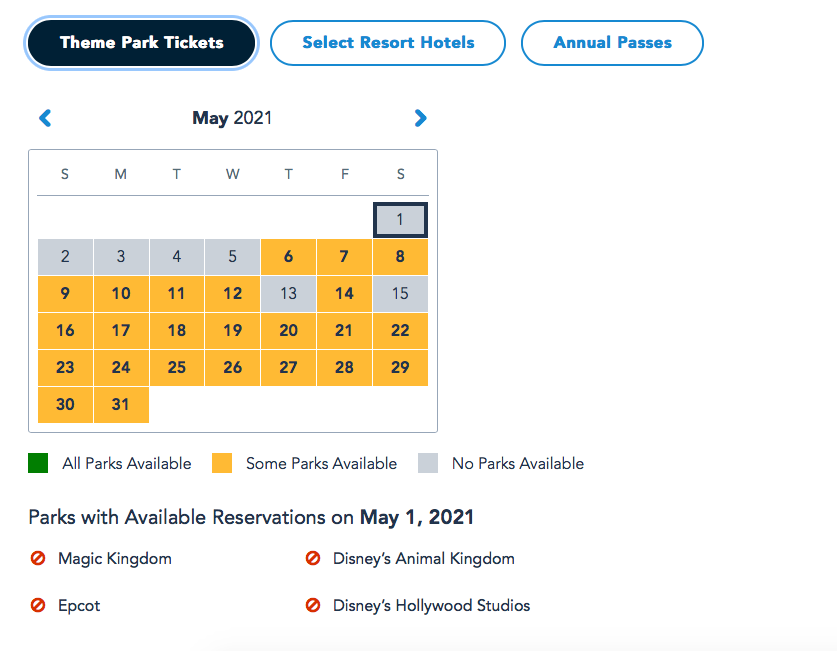837x651 pixels.
Task: Select May 13 unavailable date
Action: [288, 294]
